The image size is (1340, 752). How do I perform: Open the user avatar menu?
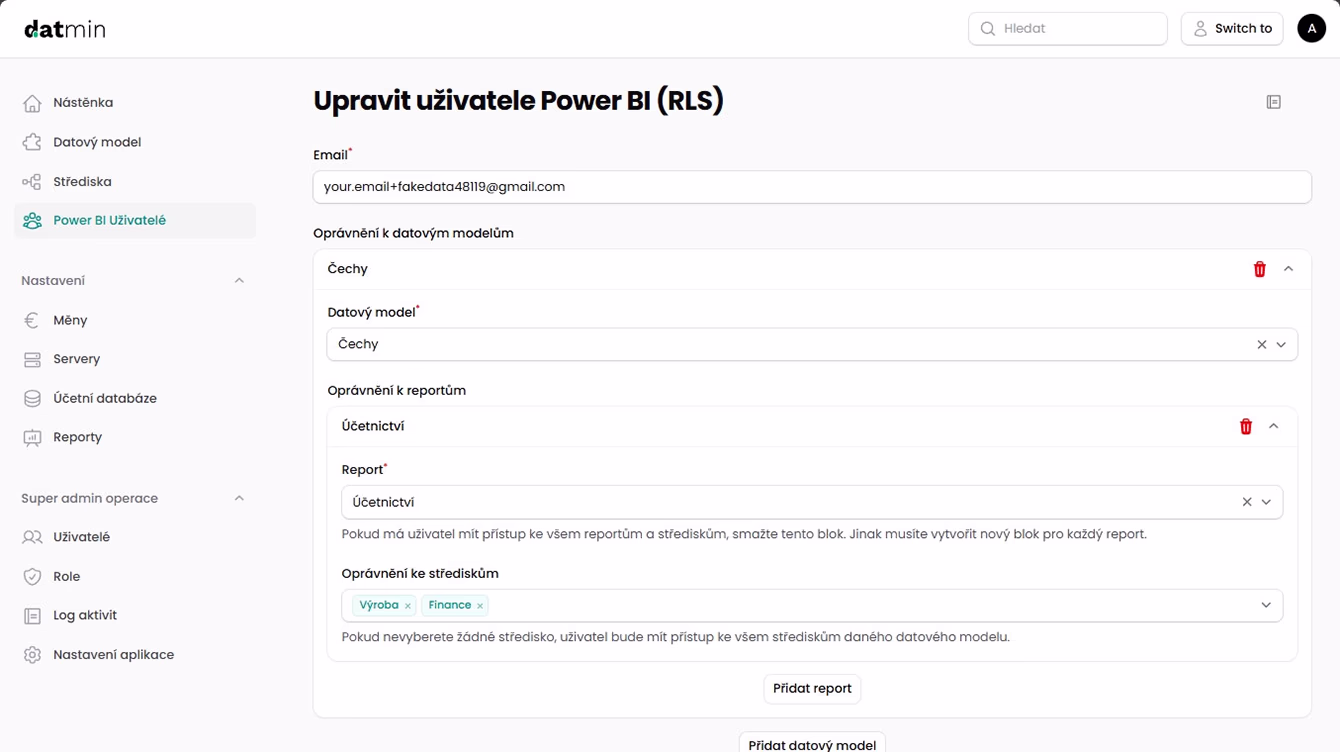coord(1311,29)
